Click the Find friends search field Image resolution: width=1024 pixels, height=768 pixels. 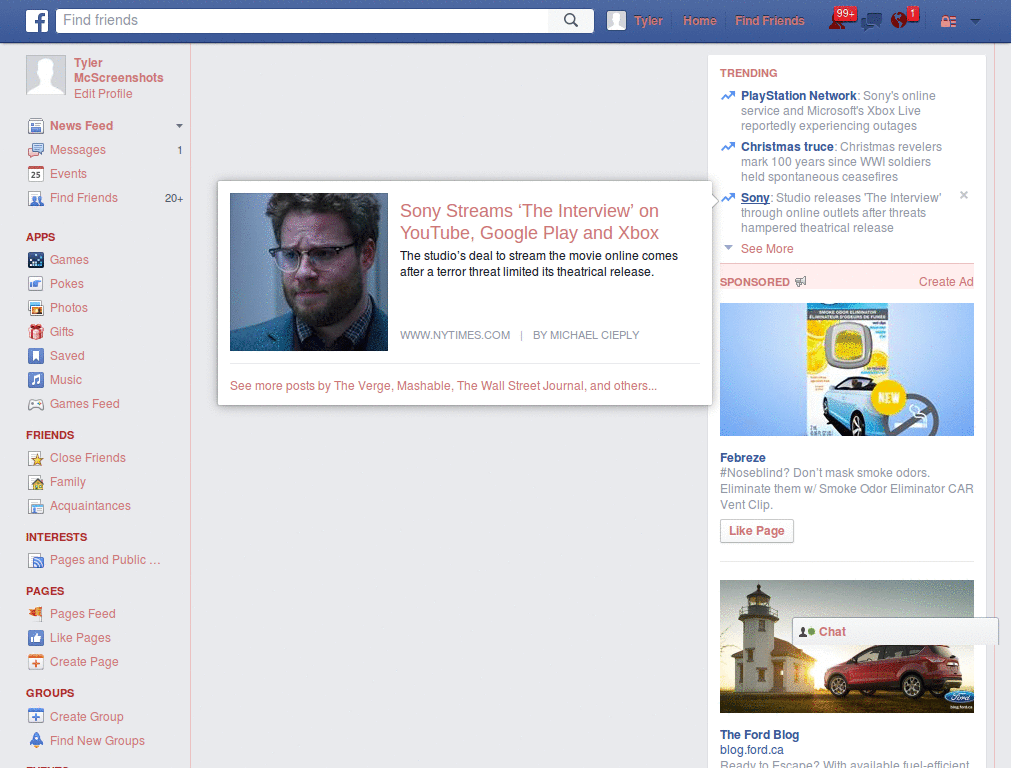click(x=300, y=20)
